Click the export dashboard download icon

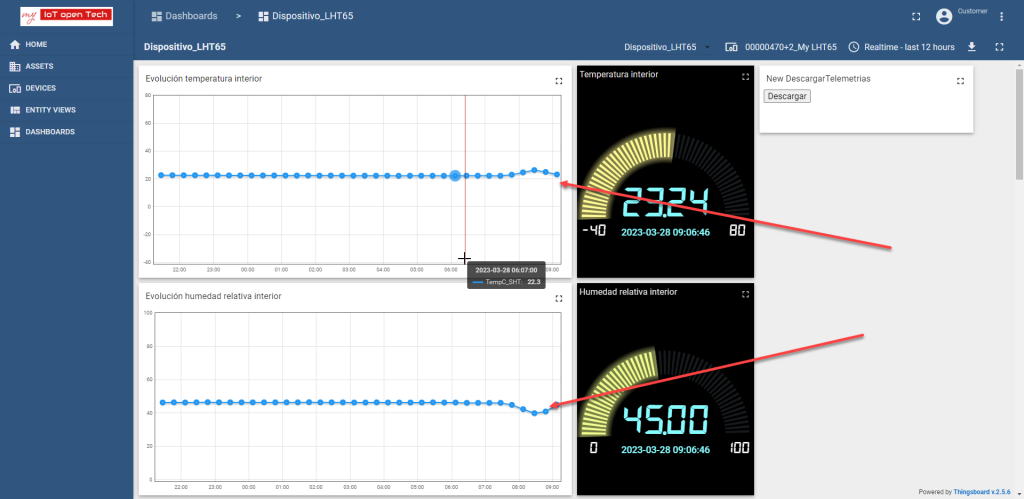tap(971, 47)
